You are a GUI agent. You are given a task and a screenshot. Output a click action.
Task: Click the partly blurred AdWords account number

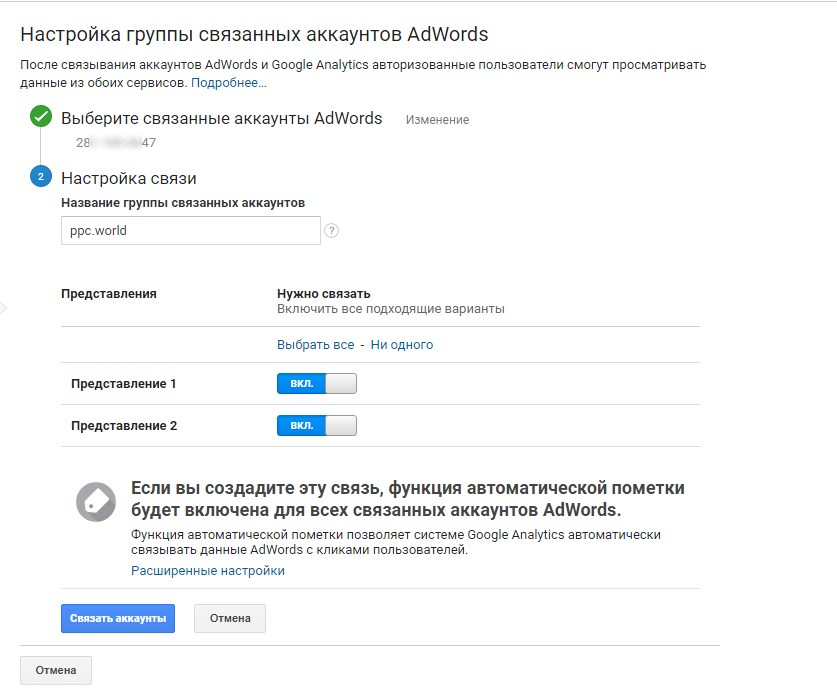116,143
